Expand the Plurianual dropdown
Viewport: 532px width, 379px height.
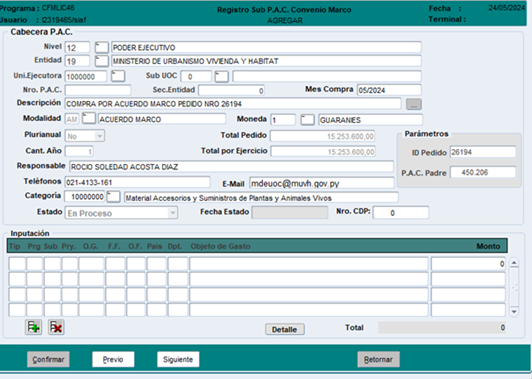coord(99,136)
